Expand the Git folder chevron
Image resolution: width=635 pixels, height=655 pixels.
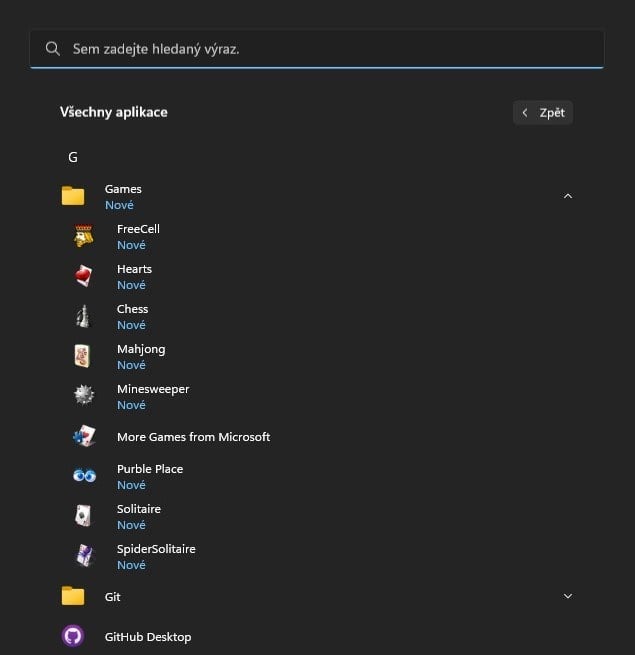568,596
